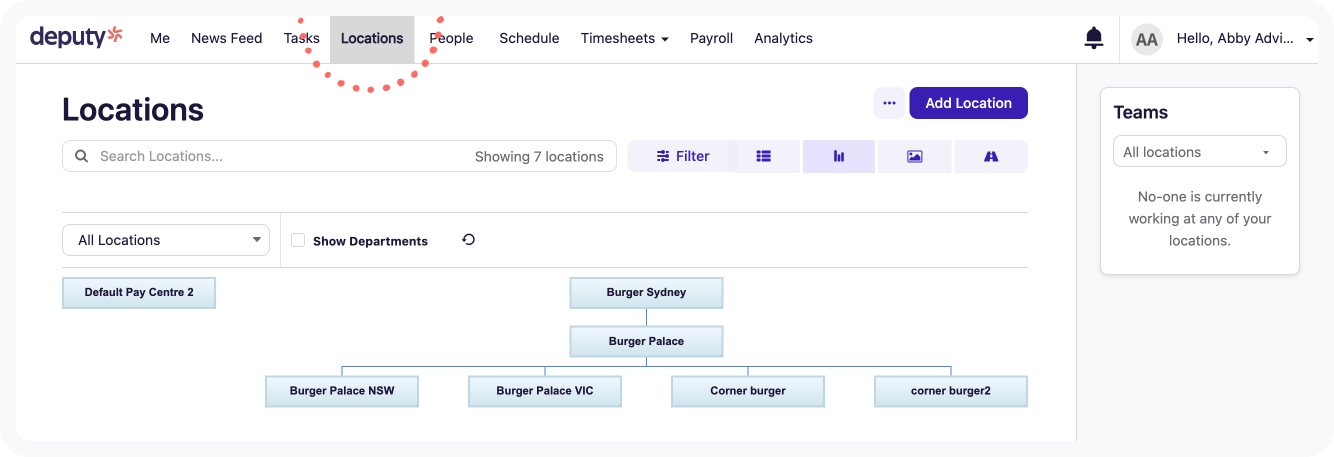Switch to map road view icon
Screen dimensions: 1334x457
point(991,156)
